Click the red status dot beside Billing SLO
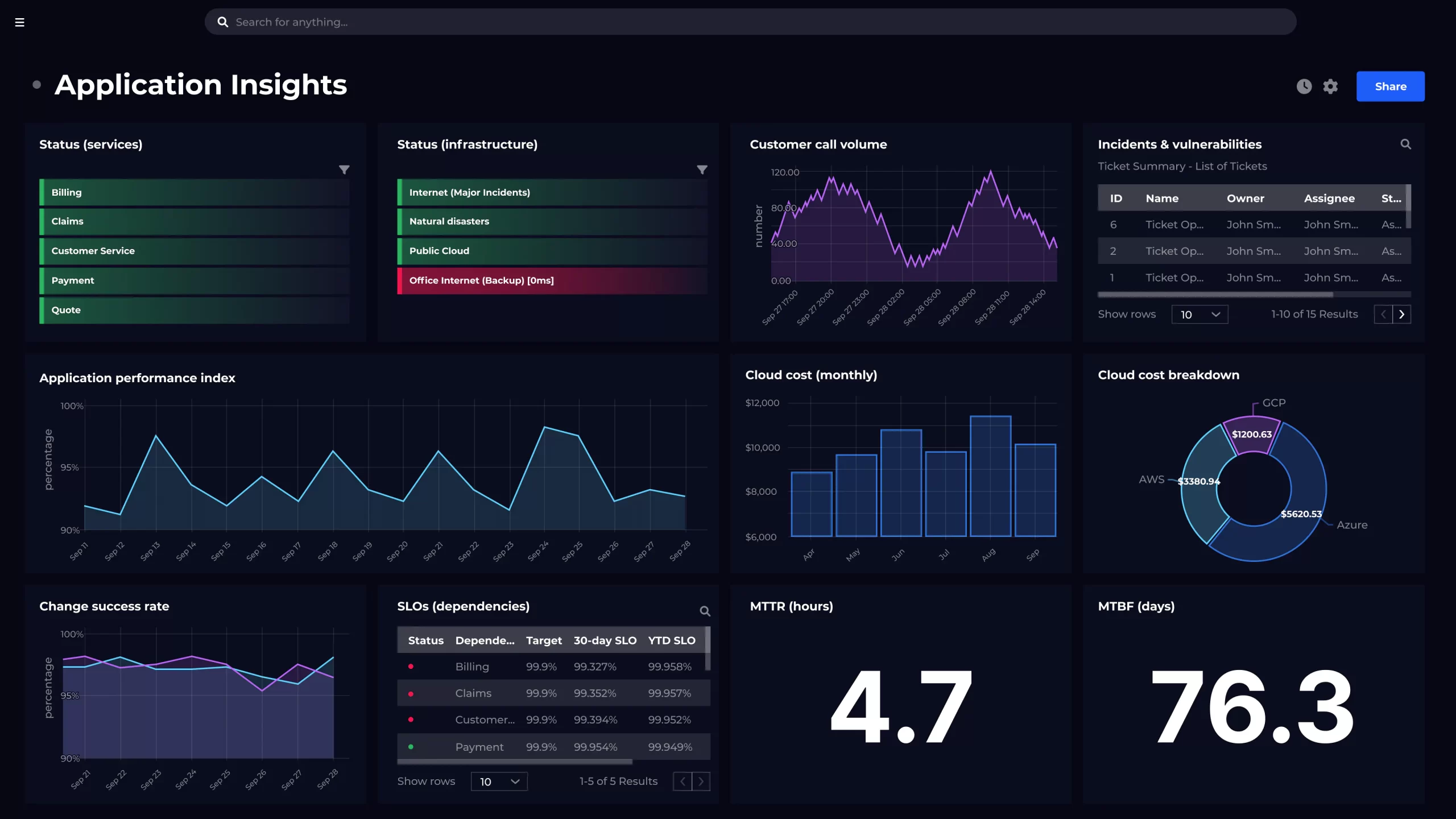The width and height of the screenshot is (1456, 819). (x=412, y=666)
